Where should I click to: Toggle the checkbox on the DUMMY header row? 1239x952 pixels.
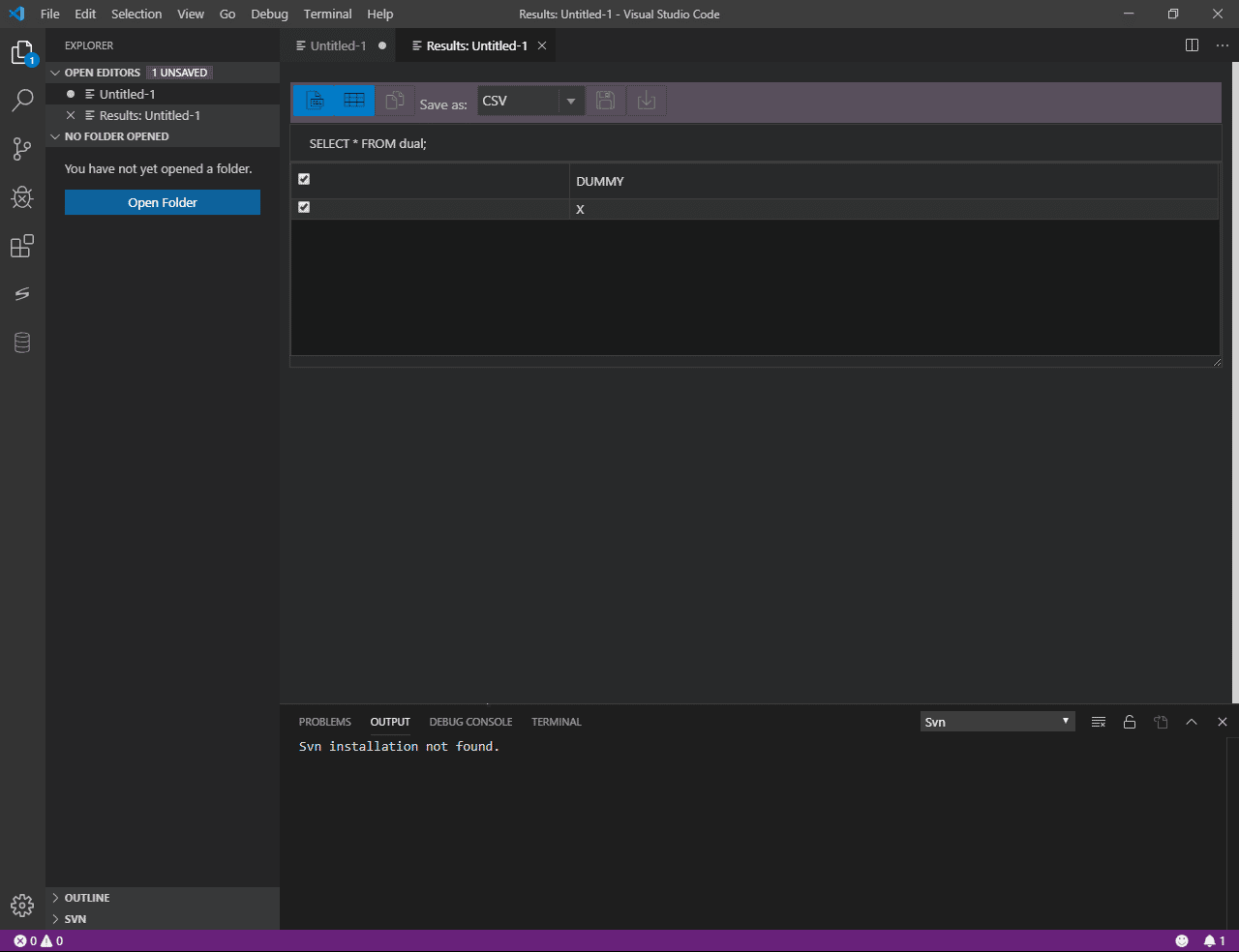(303, 178)
